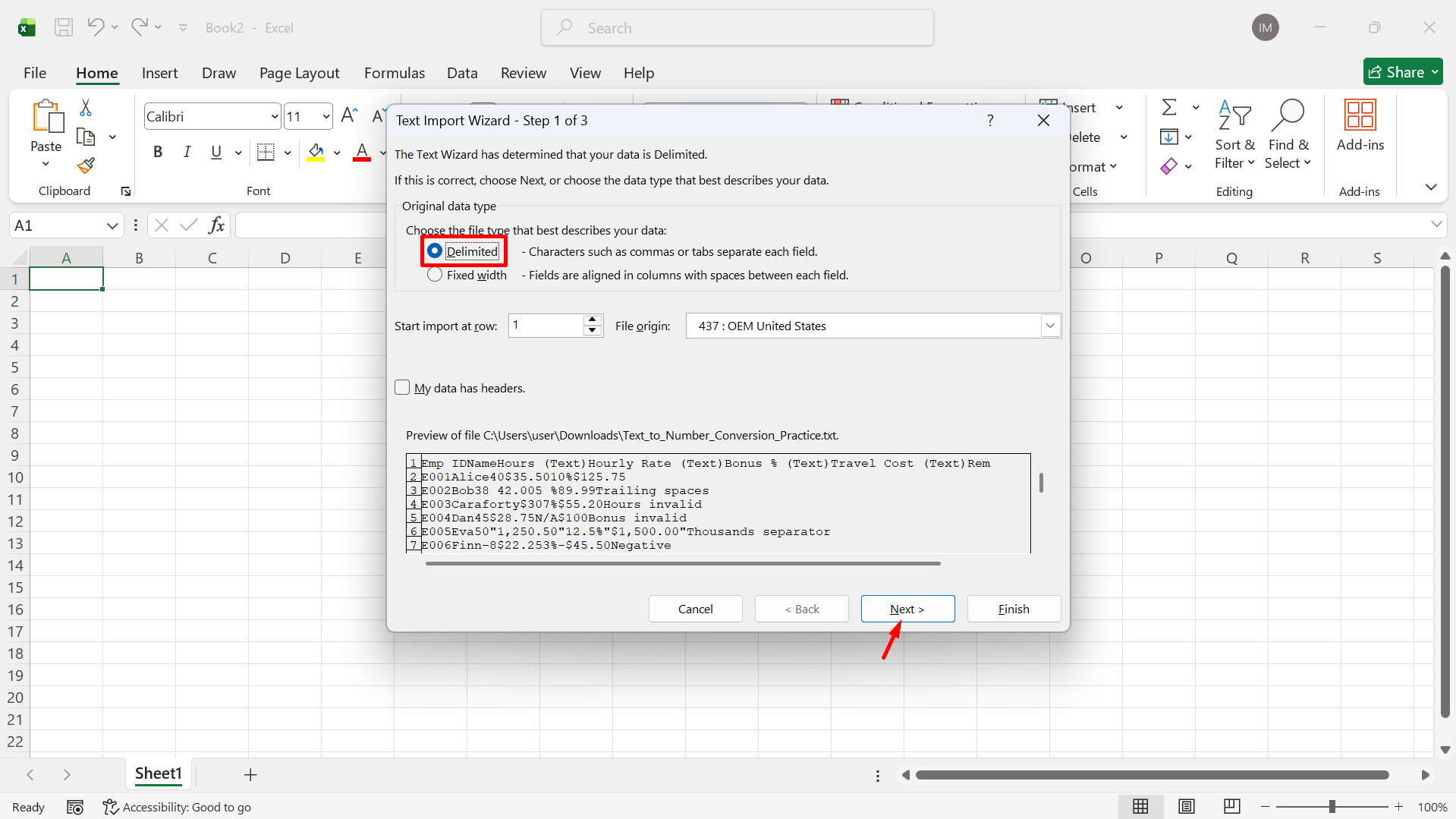Click the wizard Help question mark

coord(990,121)
